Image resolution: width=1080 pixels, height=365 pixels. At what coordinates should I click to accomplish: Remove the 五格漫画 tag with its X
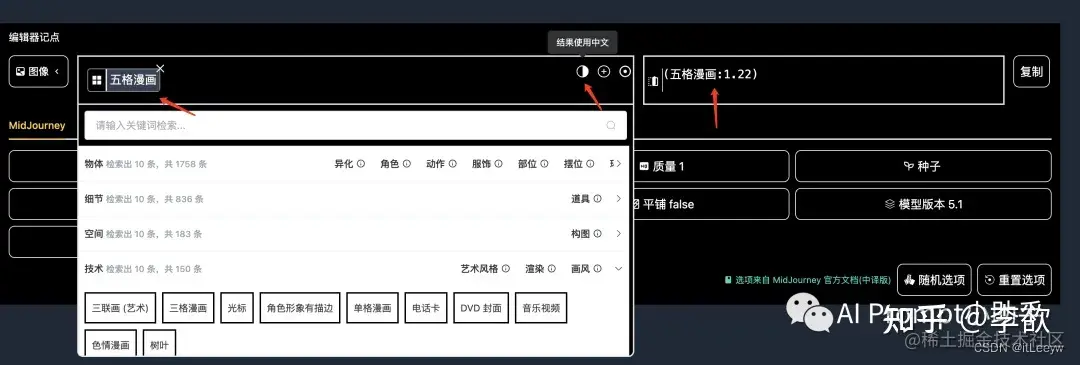click(x=160, y=68)
